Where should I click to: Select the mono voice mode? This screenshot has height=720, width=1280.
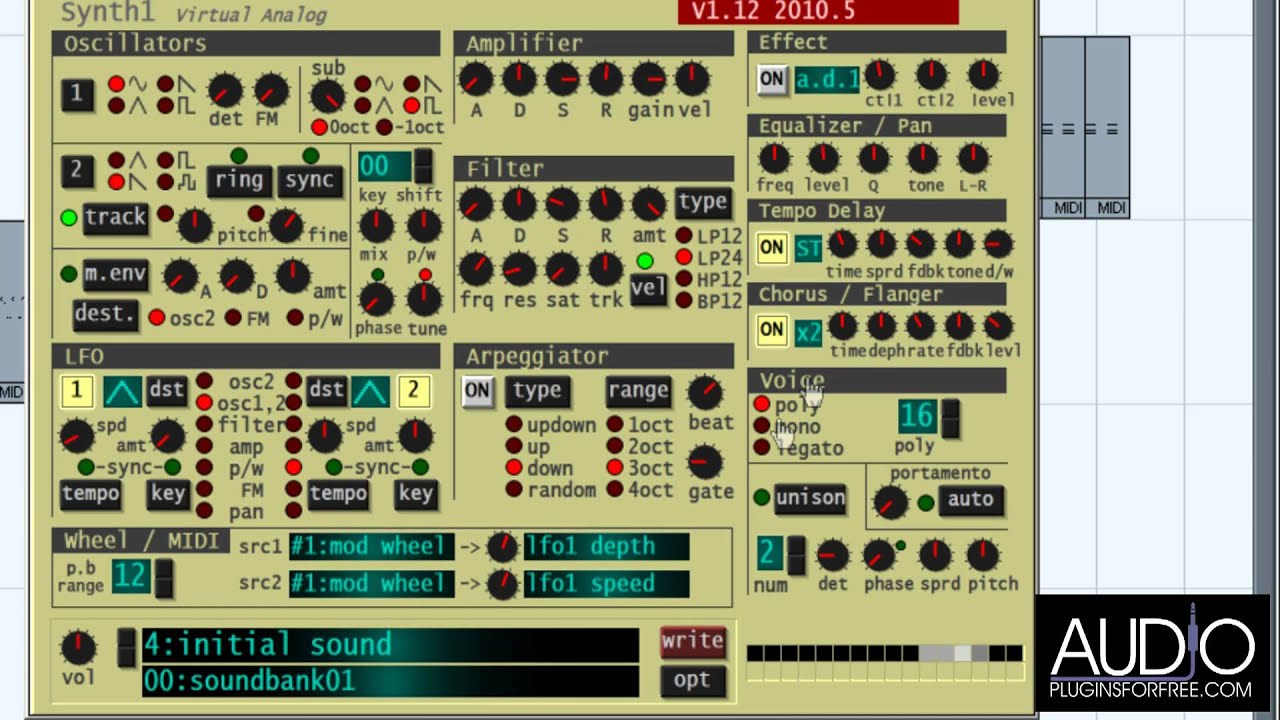[762, 427]
